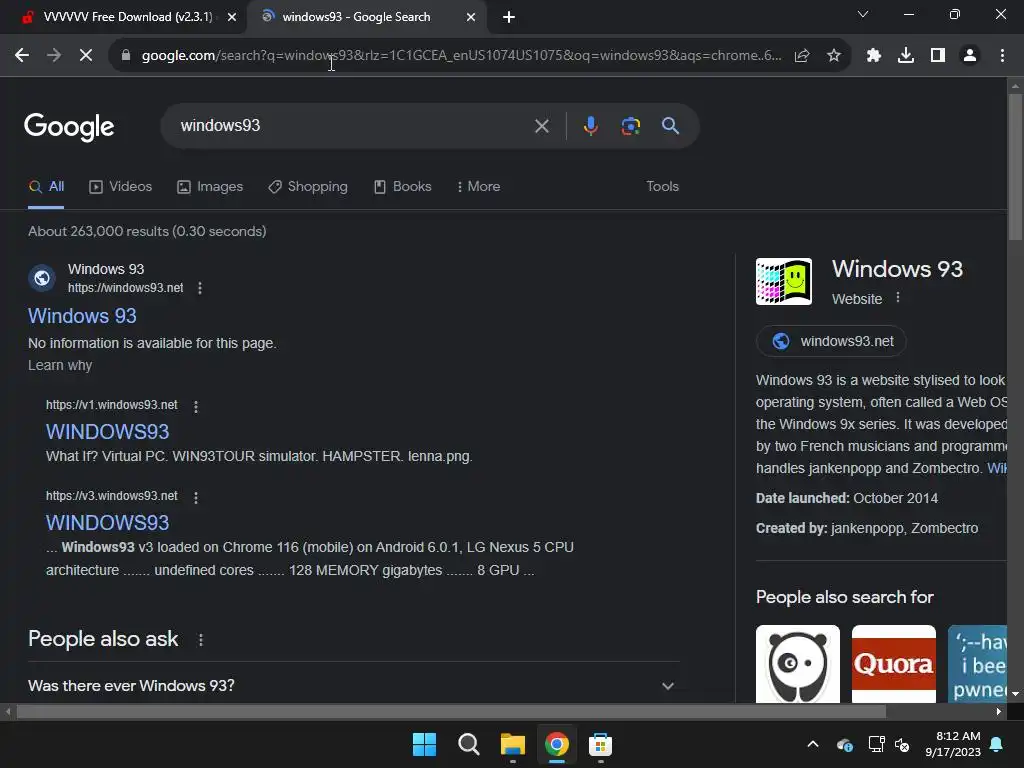Click the 'Learn why' link
Image resolution: width=1024 pixels, height=768 pixels.
(x=60, y=365)
